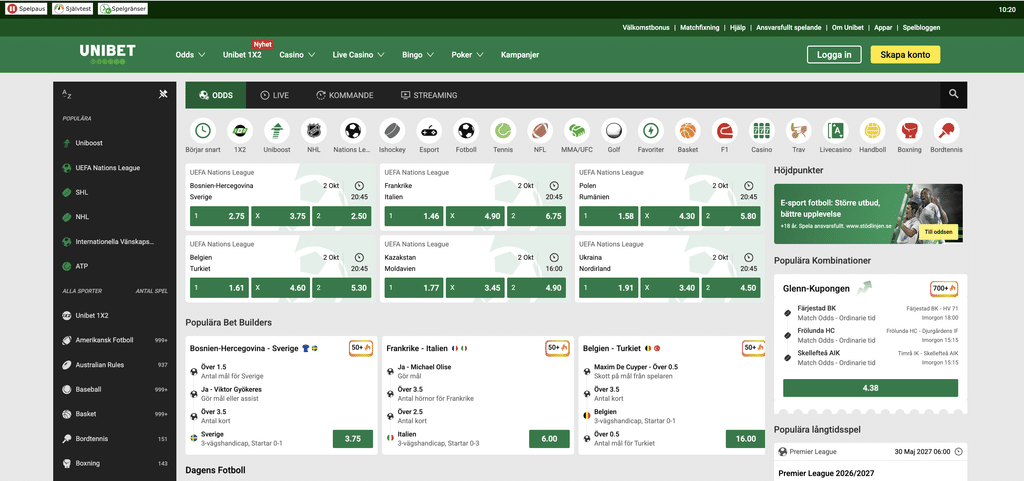Open the E-sport fotboll banner
The height and width of the screenshot is (481, 1024).
868,213
